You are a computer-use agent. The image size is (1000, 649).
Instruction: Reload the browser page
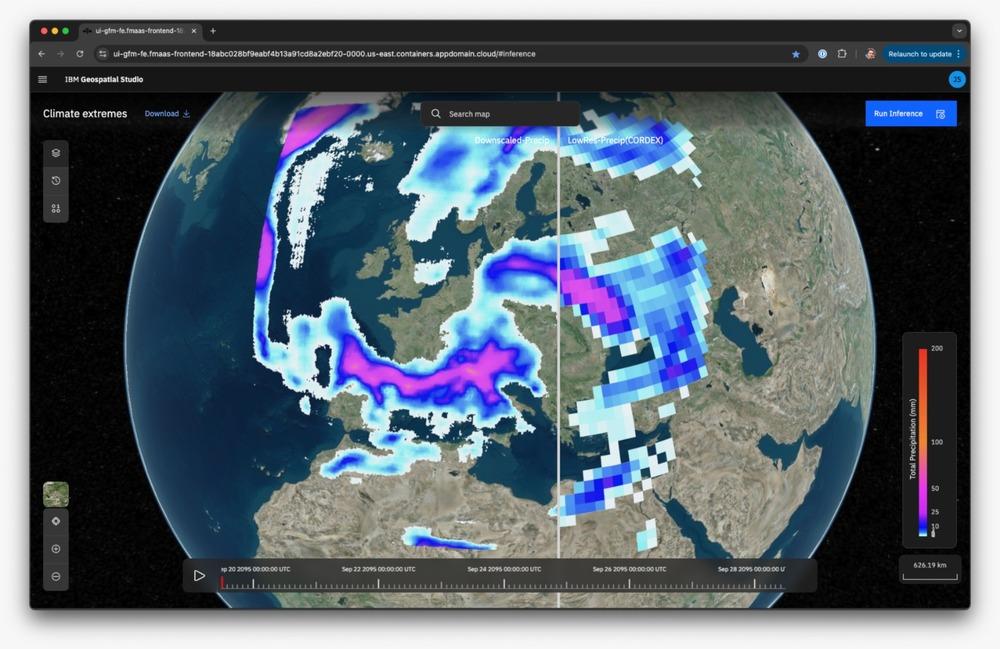(x=80, y=54)
